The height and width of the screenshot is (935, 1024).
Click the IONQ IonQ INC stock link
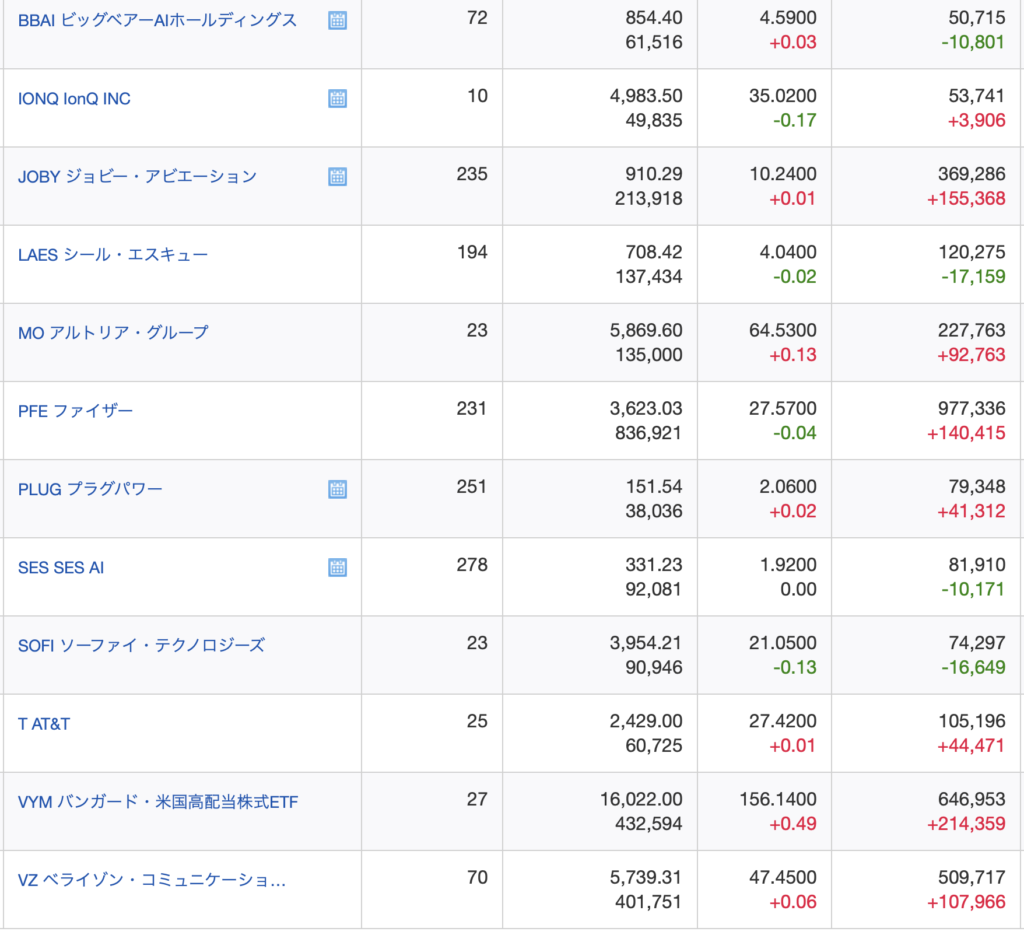[74, 98]
